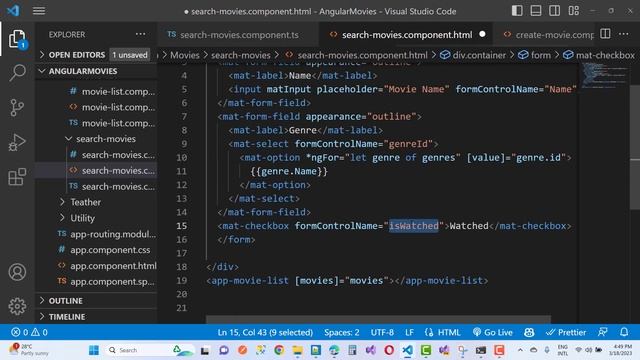Close unsaved search-movies.component.html tab dot
This screenshot has width=640, height=360.
(x=482, y=34)
